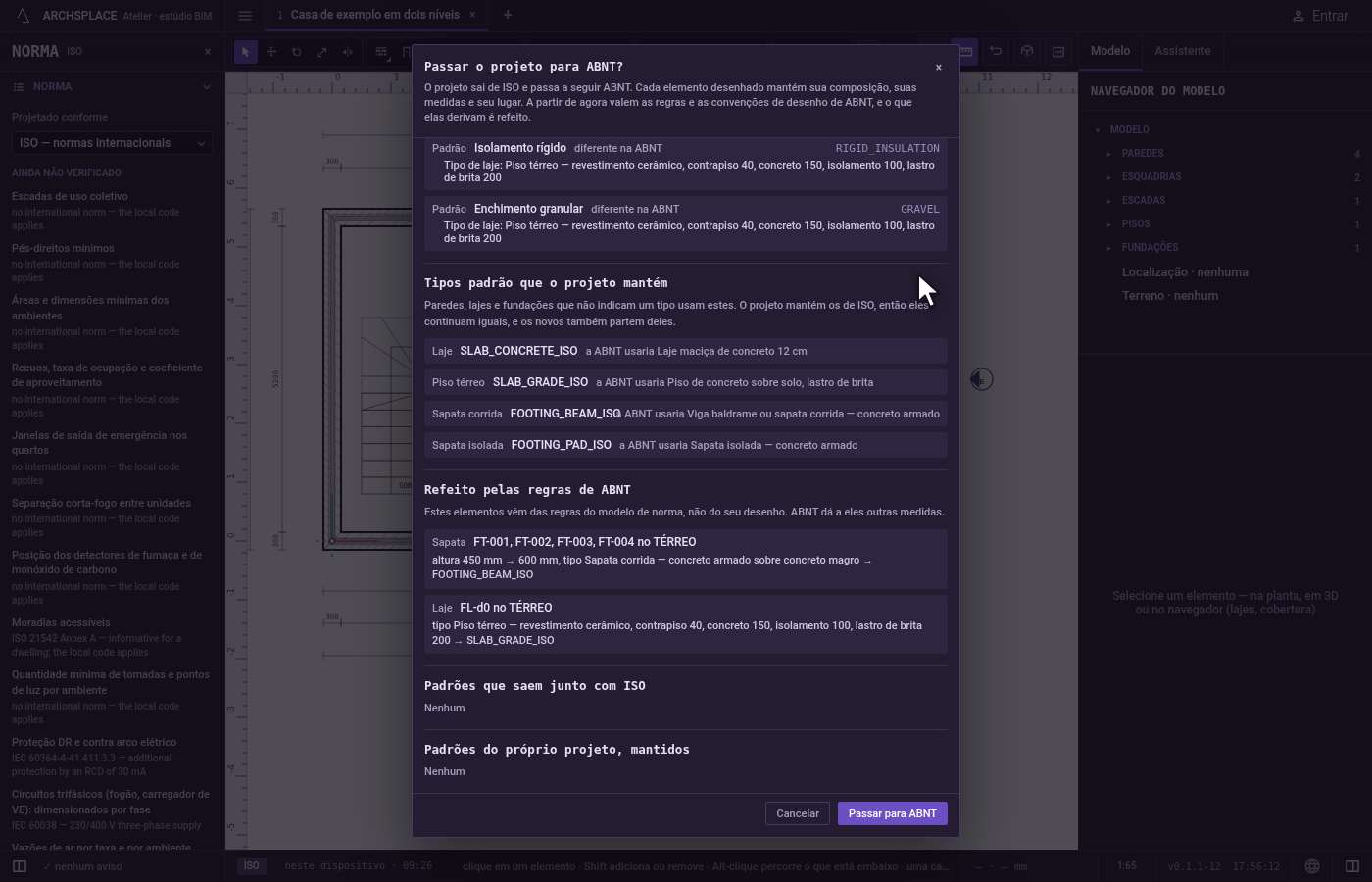Select the rotate tool in the toolbar
The image size is (1372, 882).
[297, 52]
